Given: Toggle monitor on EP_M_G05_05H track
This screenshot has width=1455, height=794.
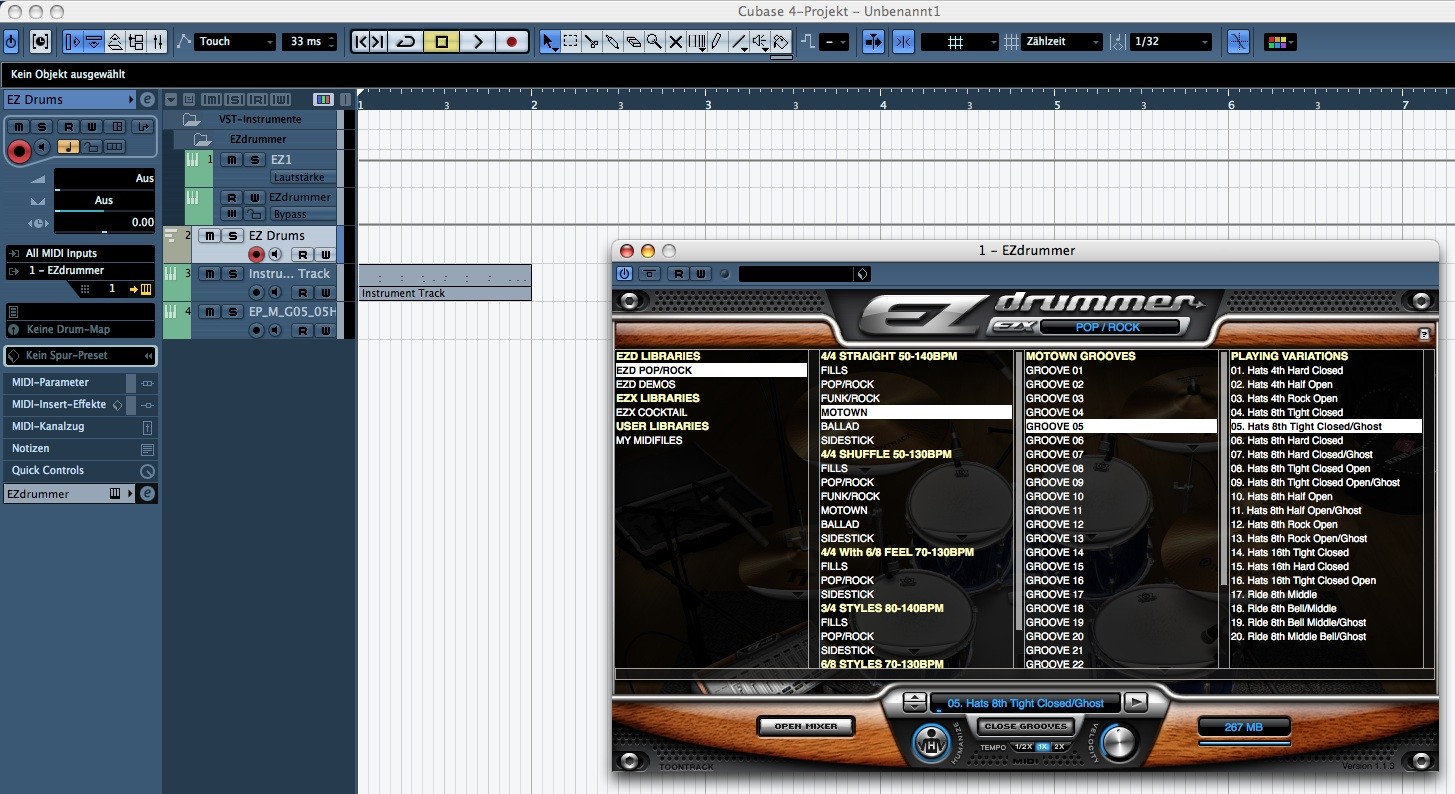Looking at the screenshot, I should (x=274, y=330).
